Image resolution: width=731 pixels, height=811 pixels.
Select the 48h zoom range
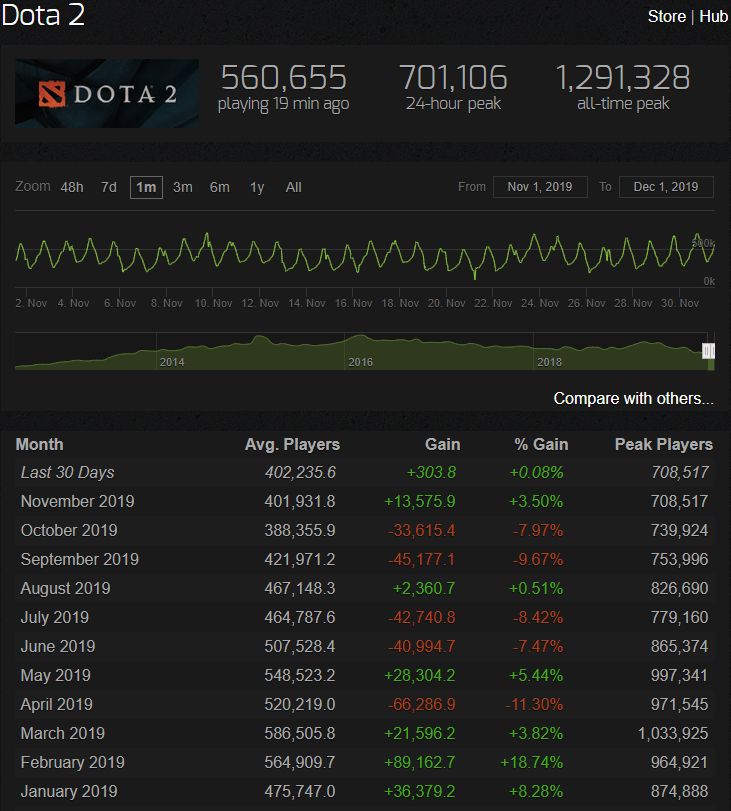(x=72, y=187)
